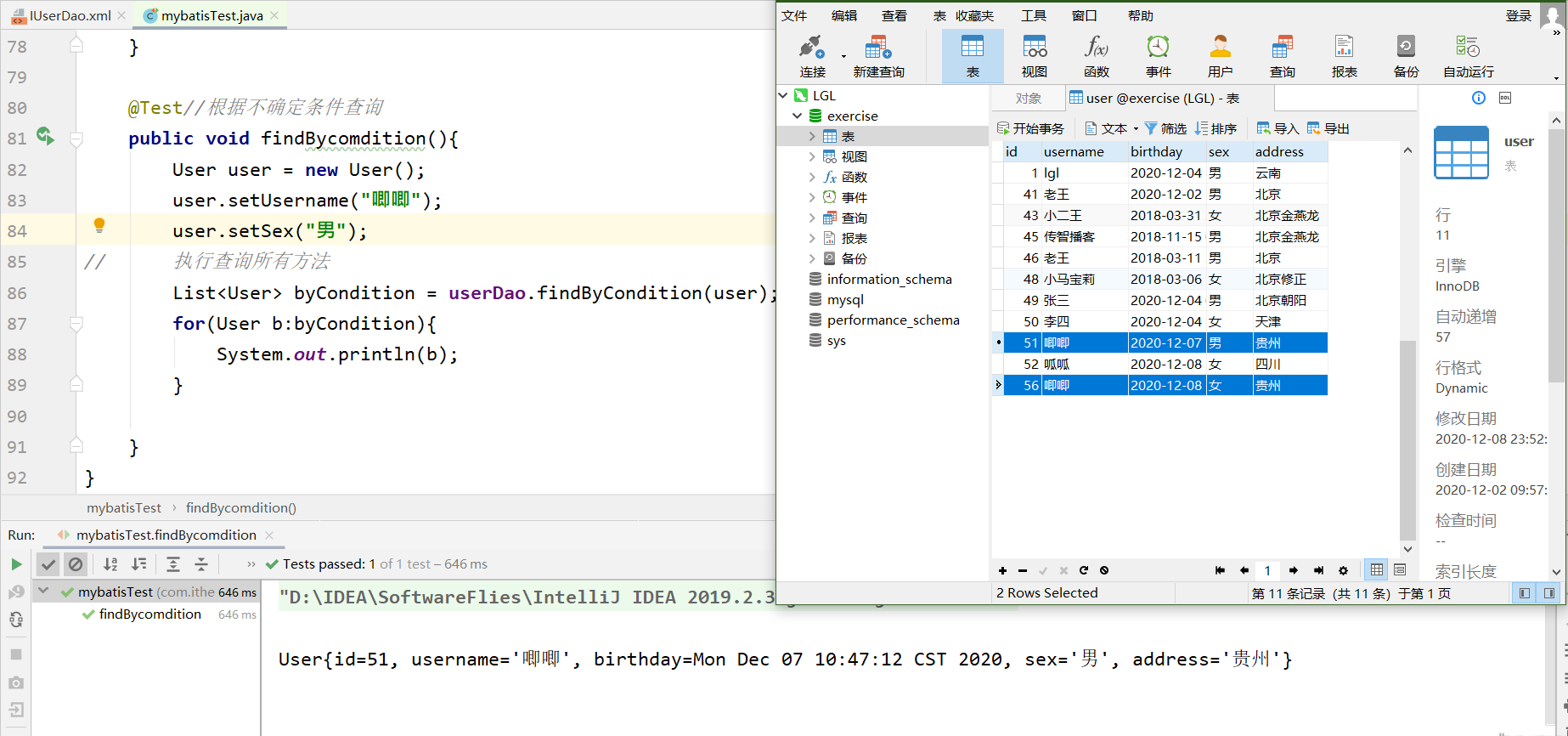Toggle the right information pane button
The width and height of the screenshot is (1568, 736).
point(1548,593)
